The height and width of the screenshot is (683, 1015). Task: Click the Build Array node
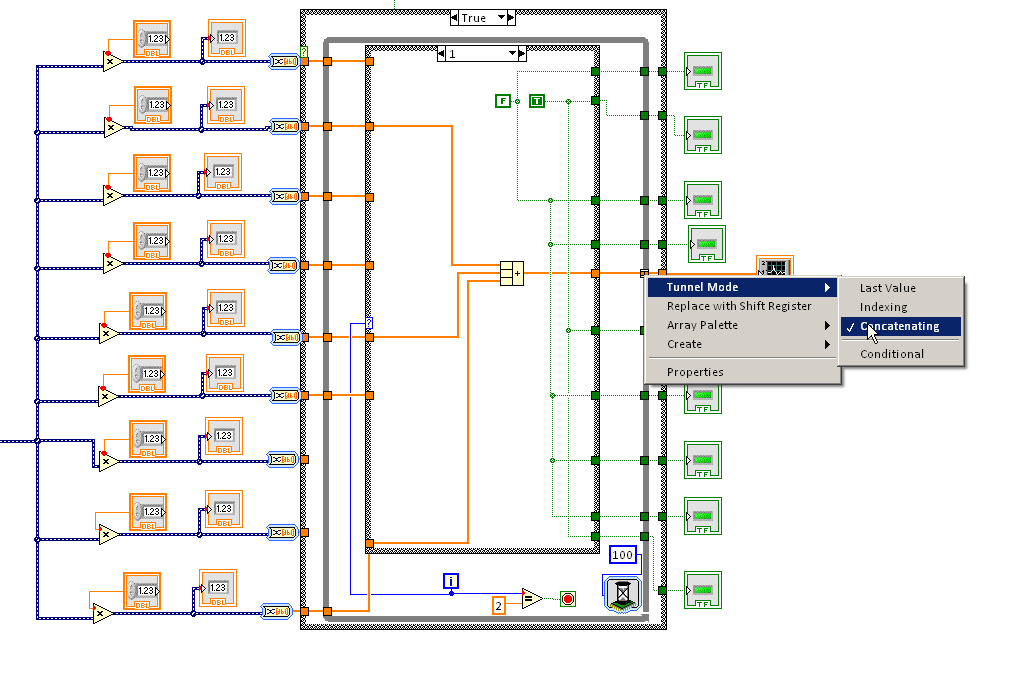[x=511, y=273]
